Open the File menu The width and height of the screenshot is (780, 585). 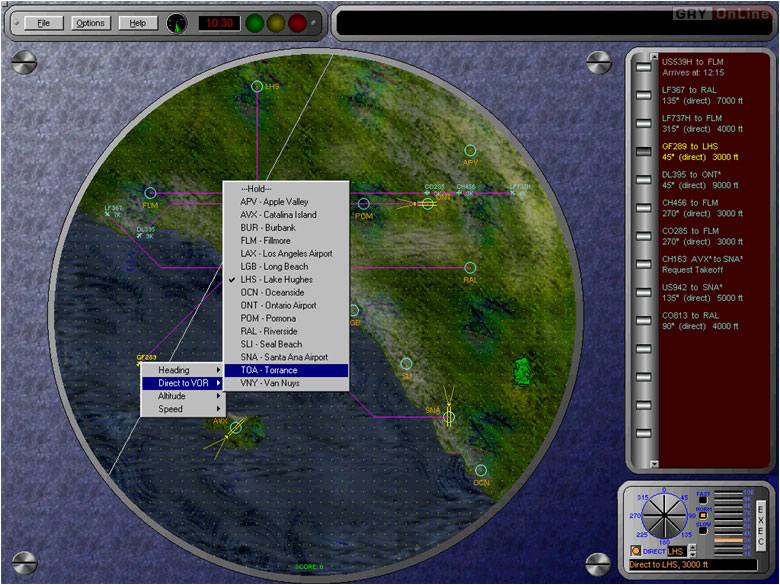[44, 23]
